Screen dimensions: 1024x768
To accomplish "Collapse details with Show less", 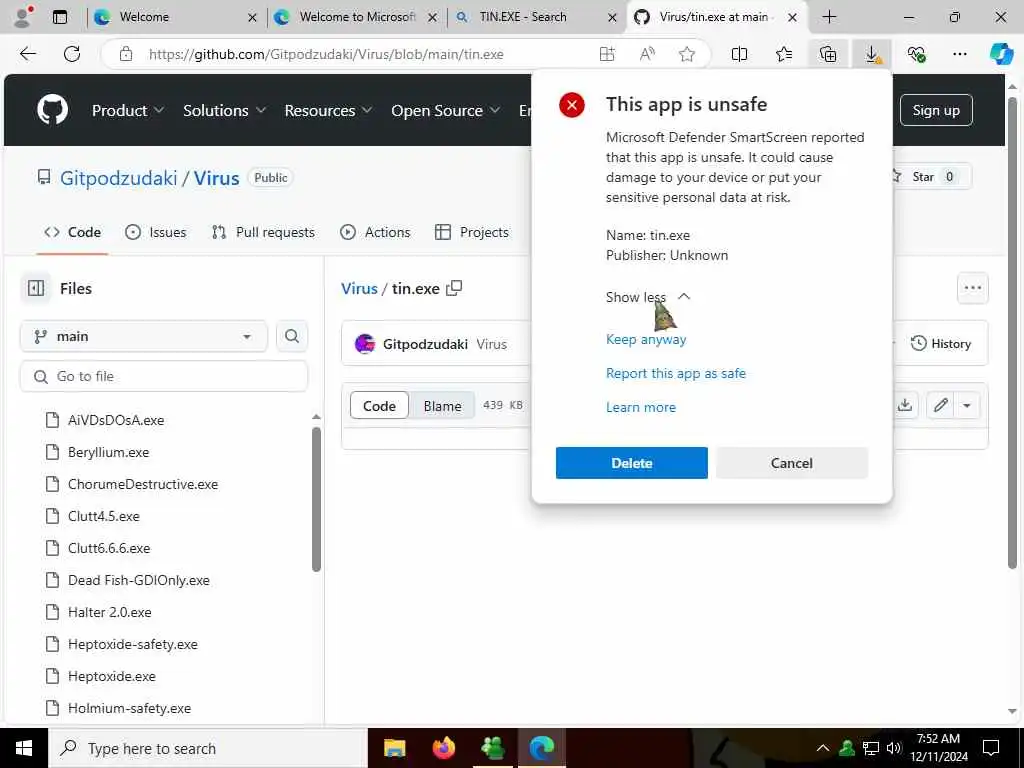I will (648, 297).
